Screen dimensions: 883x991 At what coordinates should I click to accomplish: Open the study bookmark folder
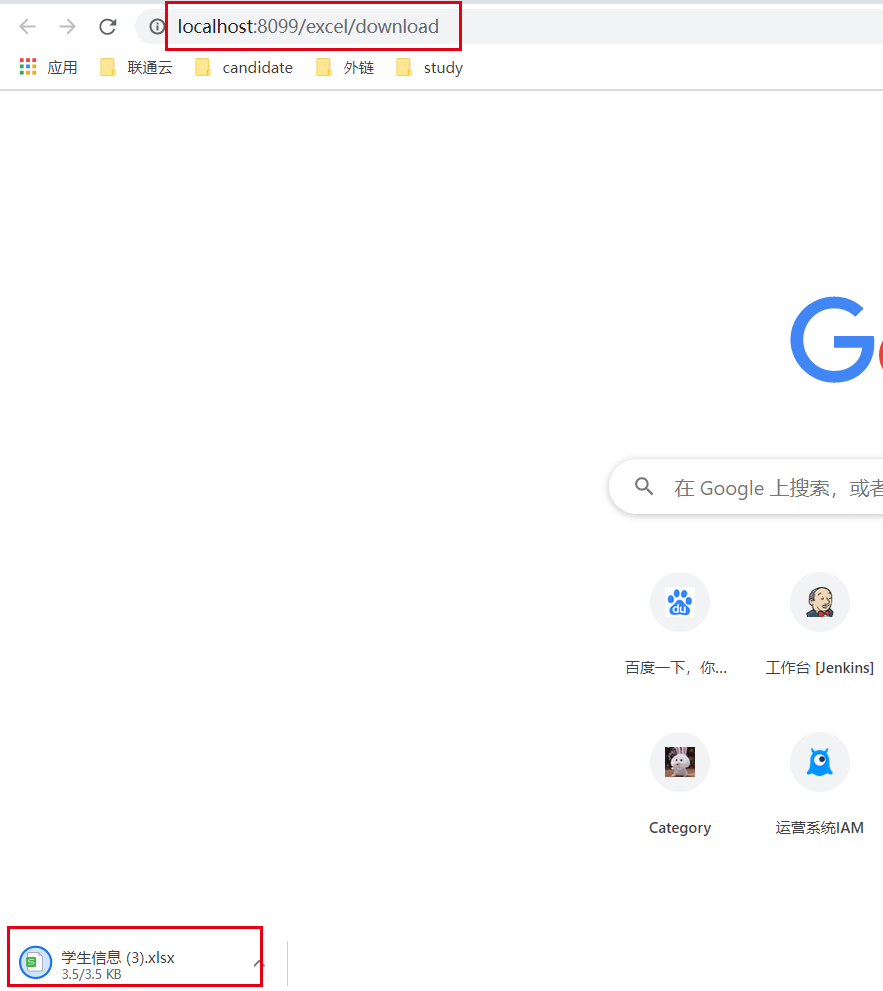click(x=443, y=67)
